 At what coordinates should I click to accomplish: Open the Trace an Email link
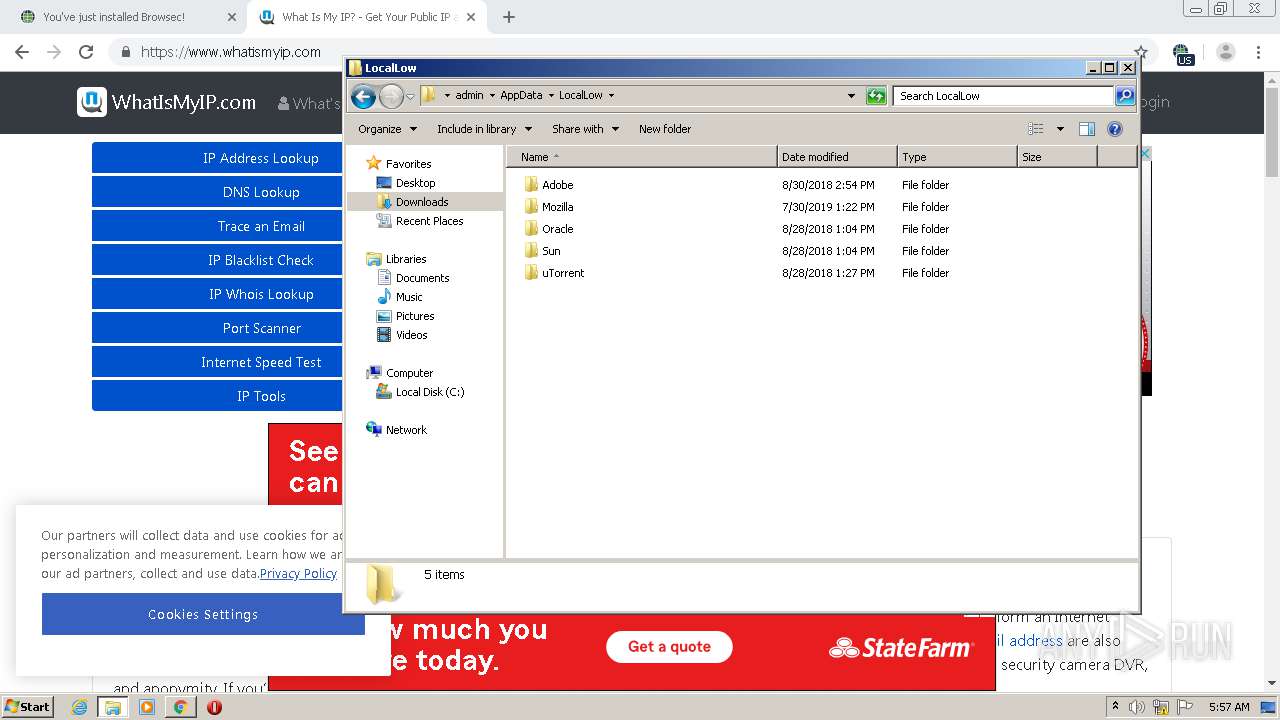pyautogui.click(x=217, y=226)
